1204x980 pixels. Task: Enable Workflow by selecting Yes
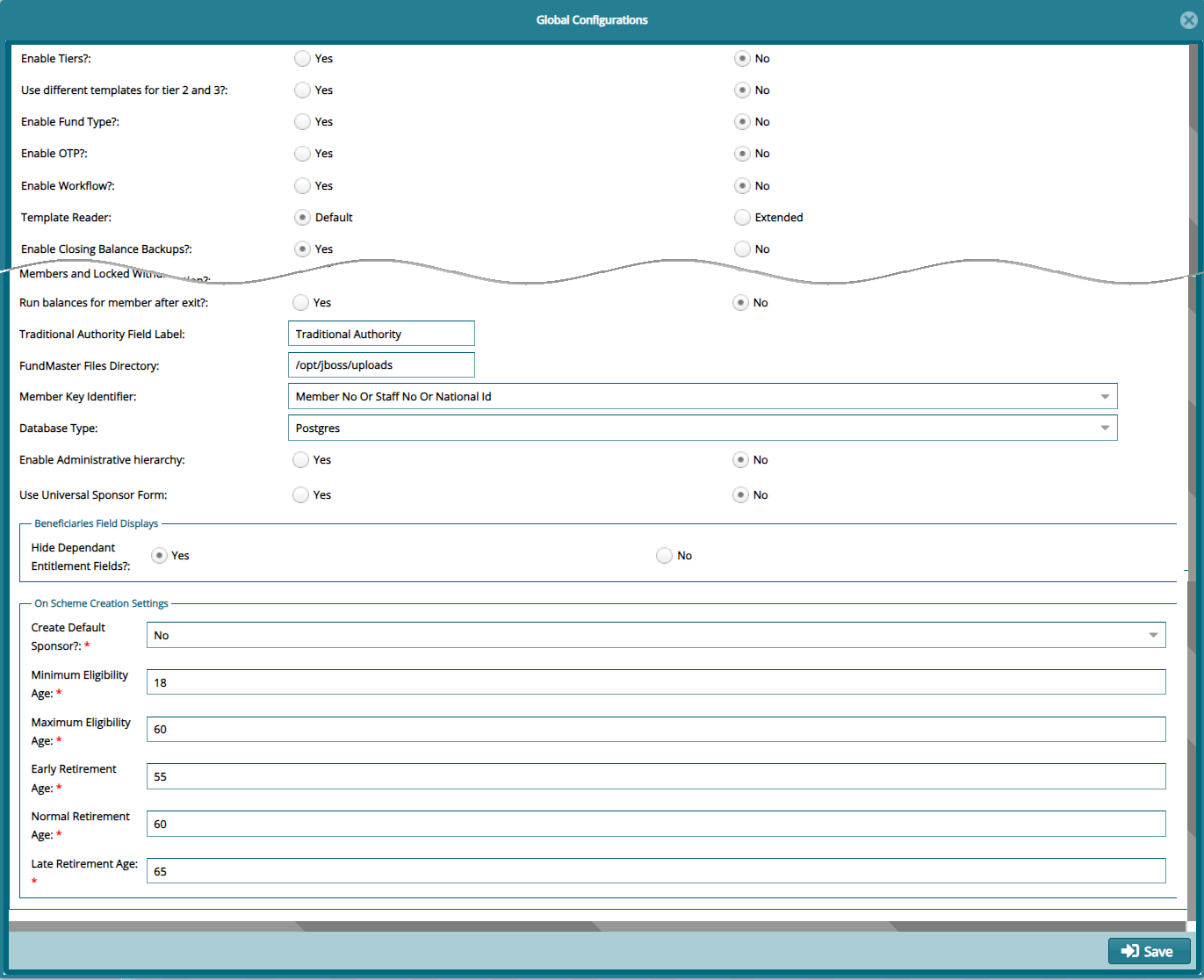302,186
